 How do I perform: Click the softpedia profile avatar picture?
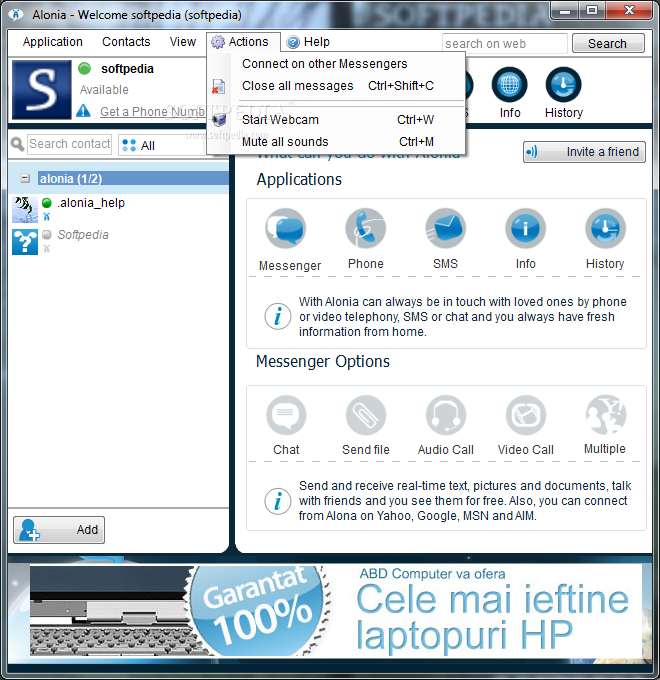(x=42, y=90)
